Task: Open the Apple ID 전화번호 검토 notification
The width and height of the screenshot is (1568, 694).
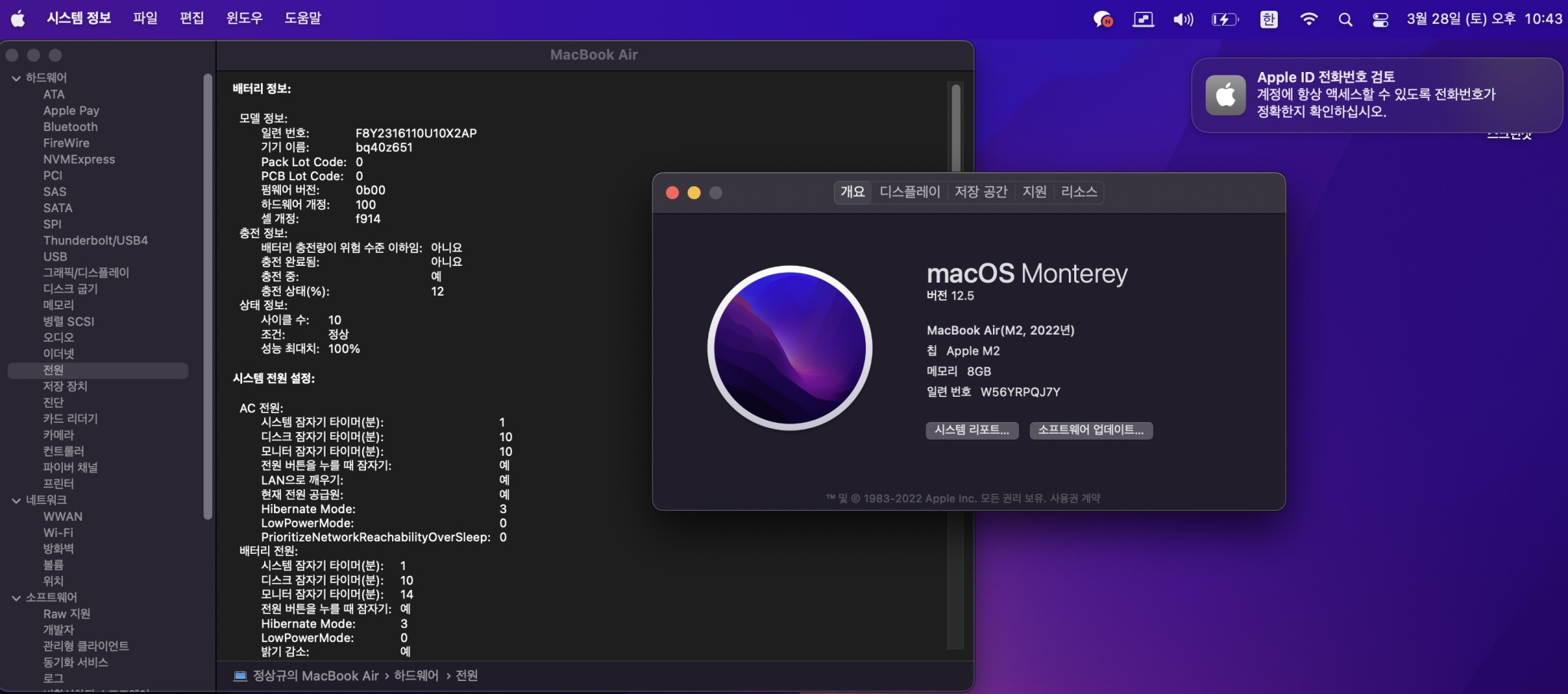Action: pyautogui.click(x=1377, y=95)
